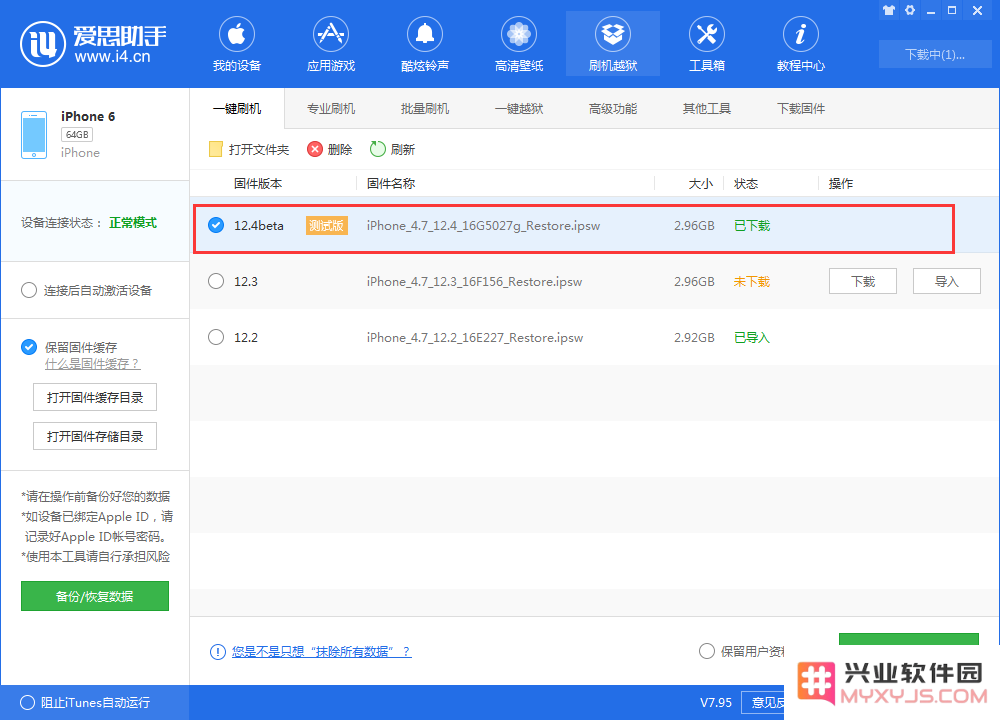This screenshot has width=1000, height=720.
Task: Click the green flash button at bottom right
Action: (x=908, y=639)
